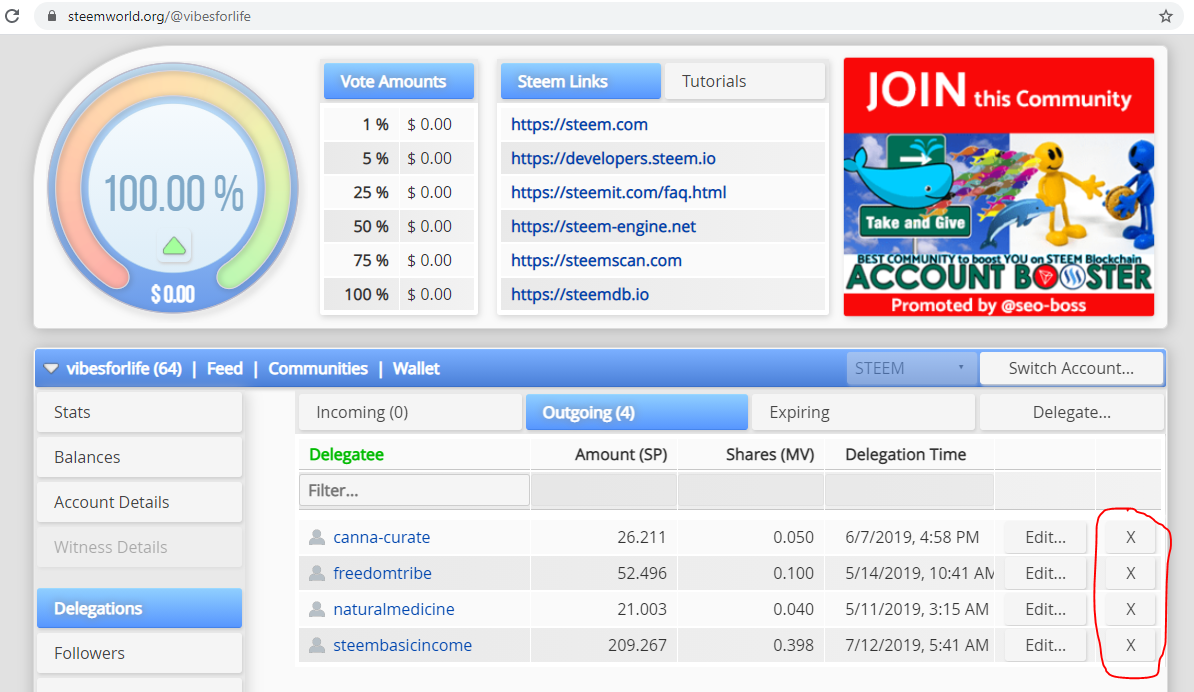Select the Incoming (0) delegations tab
The width and height of the screenshot is (1194, 692).
coord(410,413)
